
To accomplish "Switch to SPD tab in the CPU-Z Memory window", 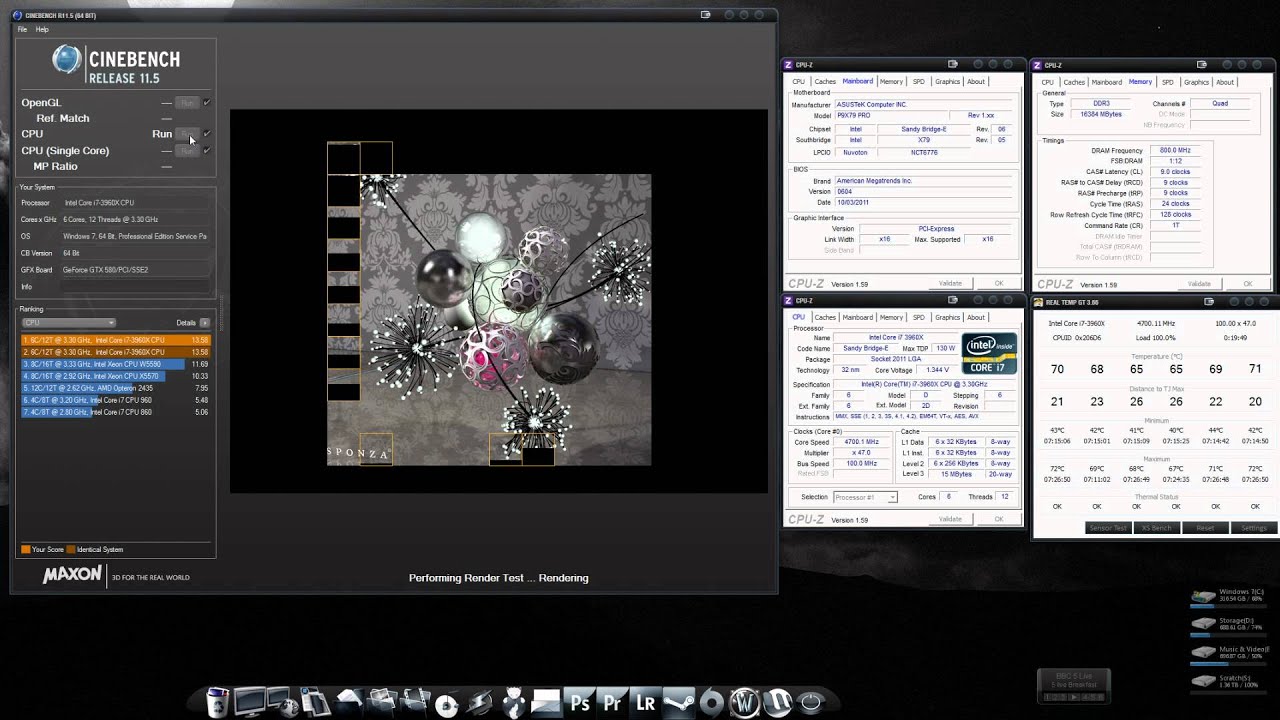I will pos(1167,82).
